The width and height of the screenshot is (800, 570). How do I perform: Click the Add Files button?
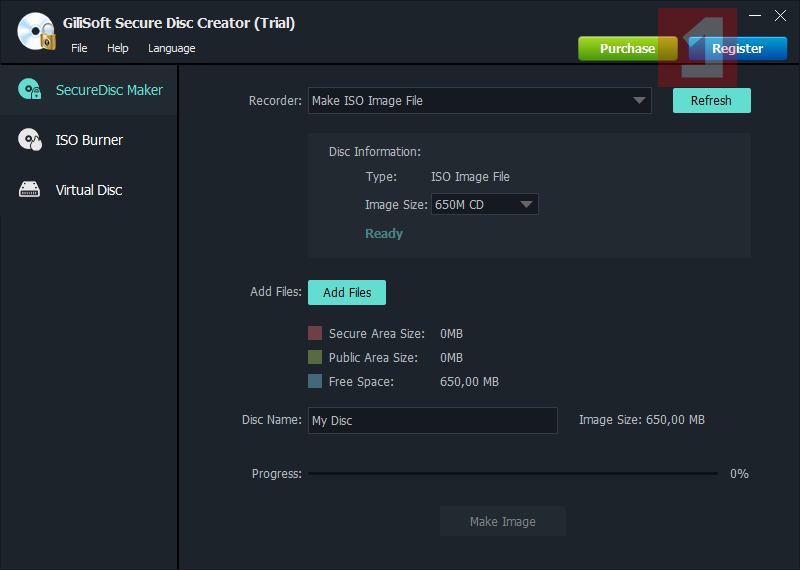point(347,292)
